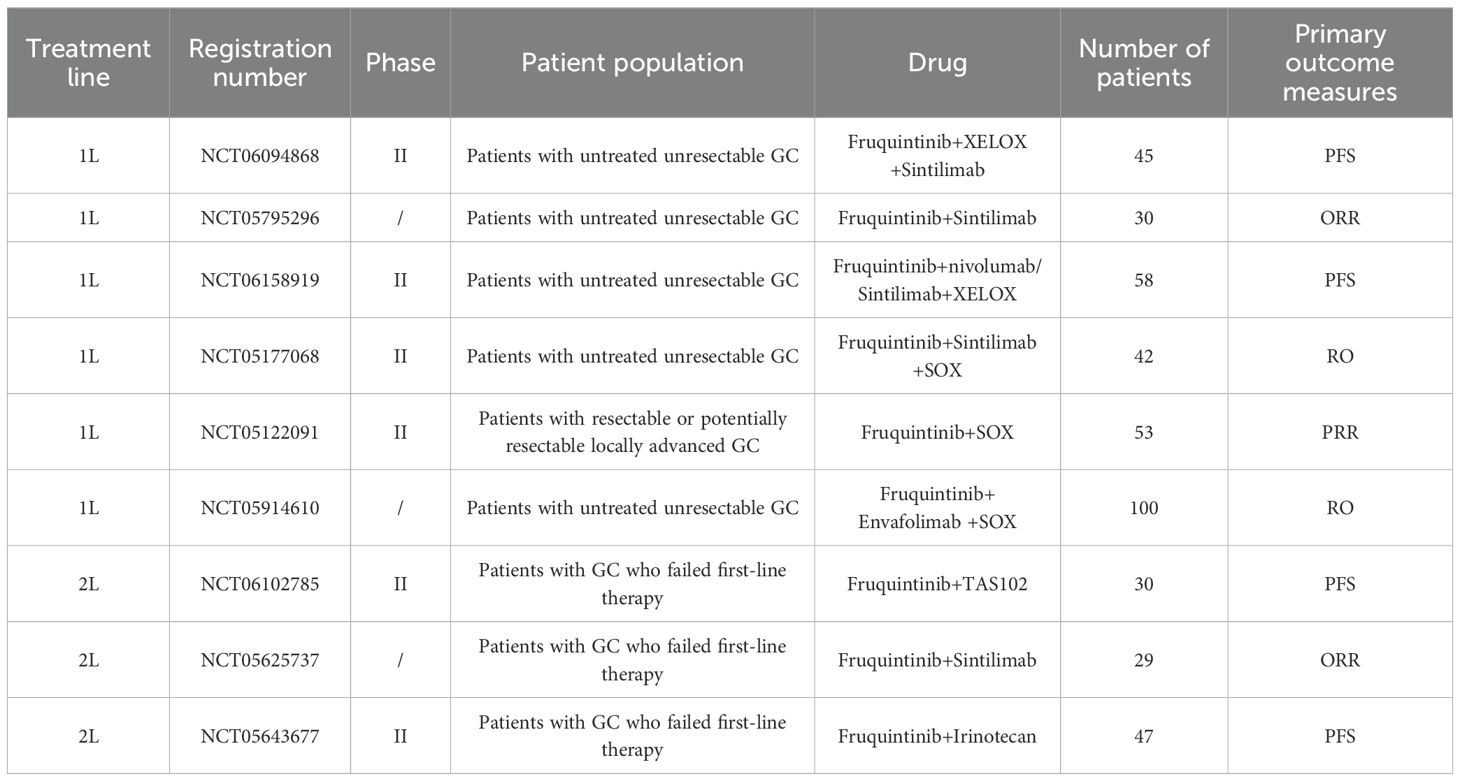
Task: Open trial NCT05177068 entry
Action: pyautogui.click(x=260, y=356)
